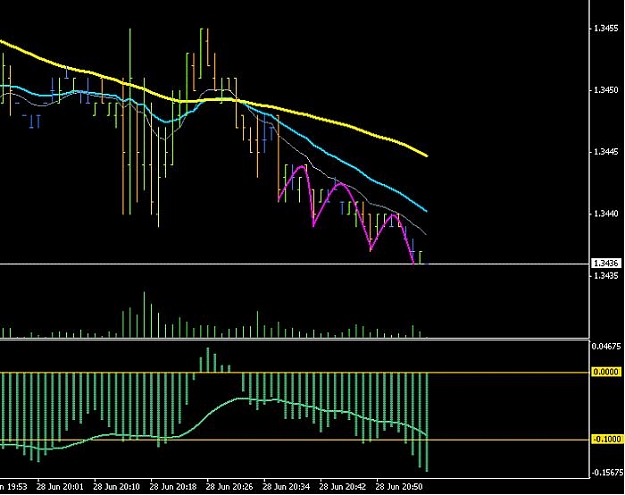Click the 28 Jun 20:34 time label
The height and width of the screenshot is (495, 625).
tap(286, 487)
